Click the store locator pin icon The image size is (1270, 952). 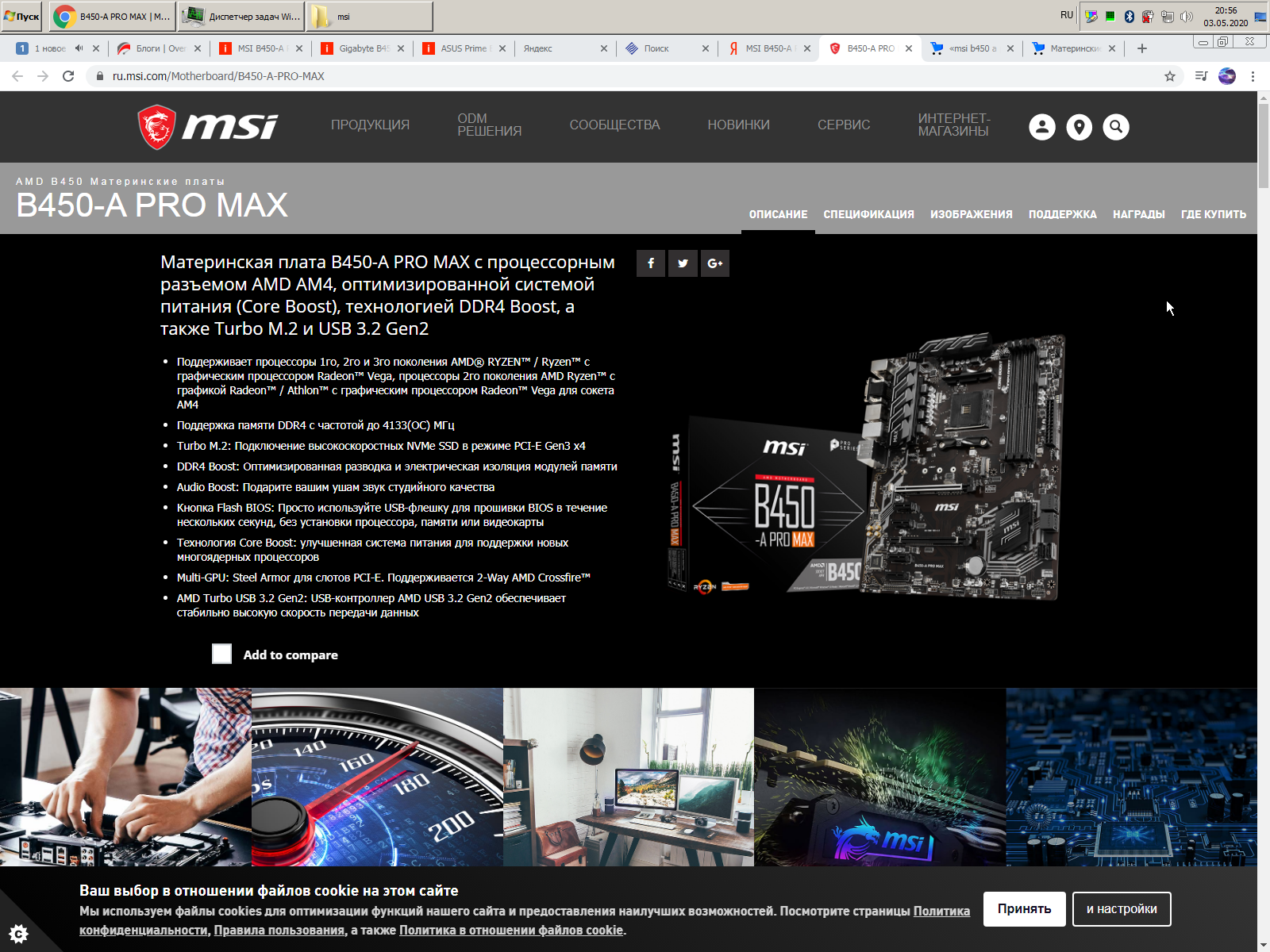(x=1079, y=127)
